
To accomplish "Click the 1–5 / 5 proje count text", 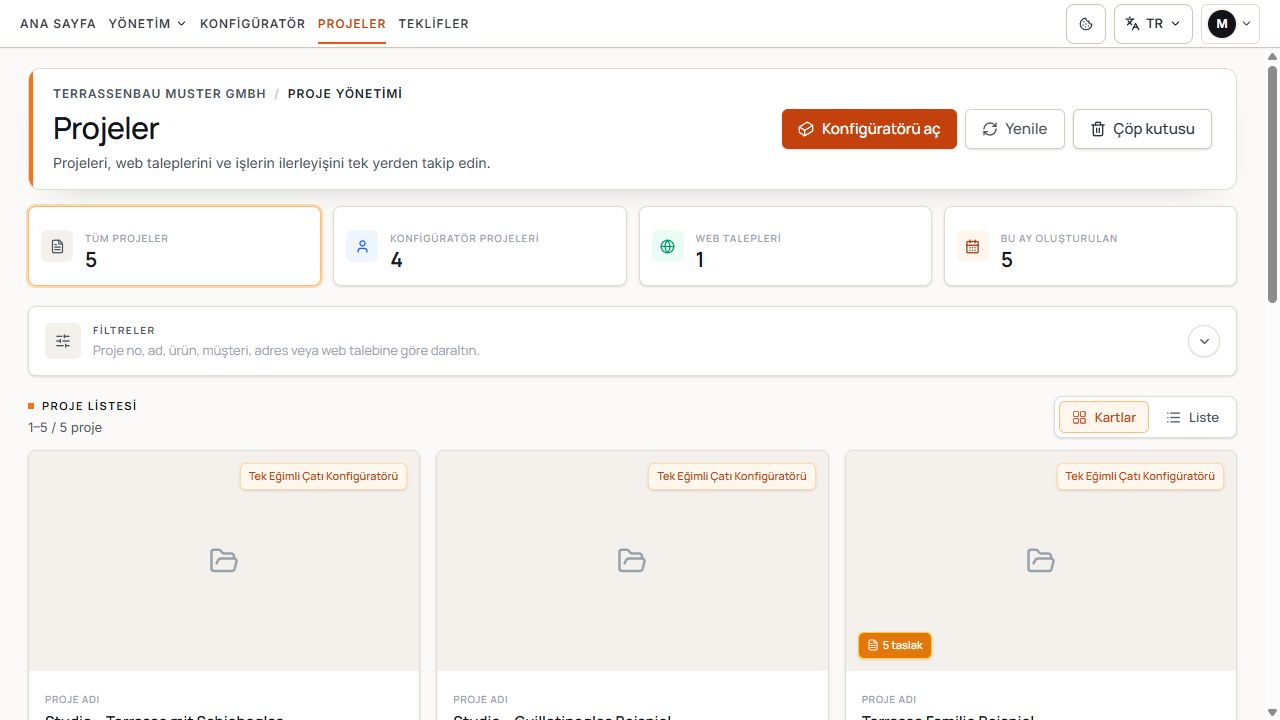I will tap(65, 428).
